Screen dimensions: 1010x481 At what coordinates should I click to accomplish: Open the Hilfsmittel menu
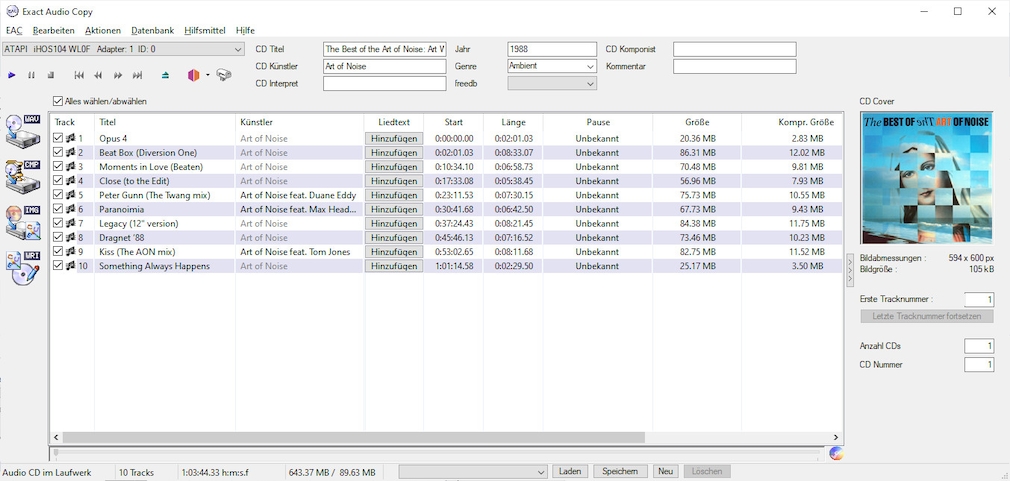tap(205, 30)
